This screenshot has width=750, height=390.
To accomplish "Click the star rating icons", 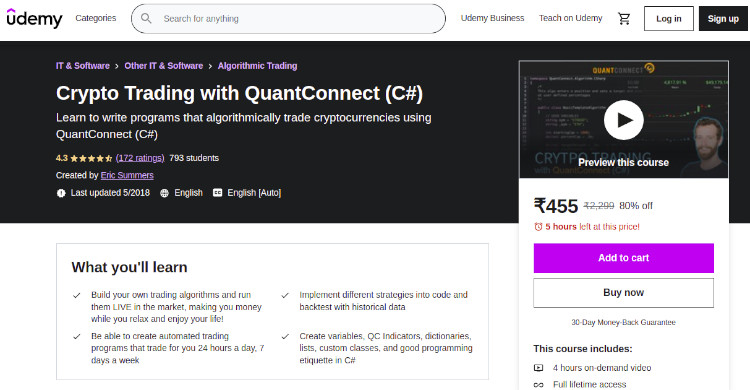I will coord(91,158).
